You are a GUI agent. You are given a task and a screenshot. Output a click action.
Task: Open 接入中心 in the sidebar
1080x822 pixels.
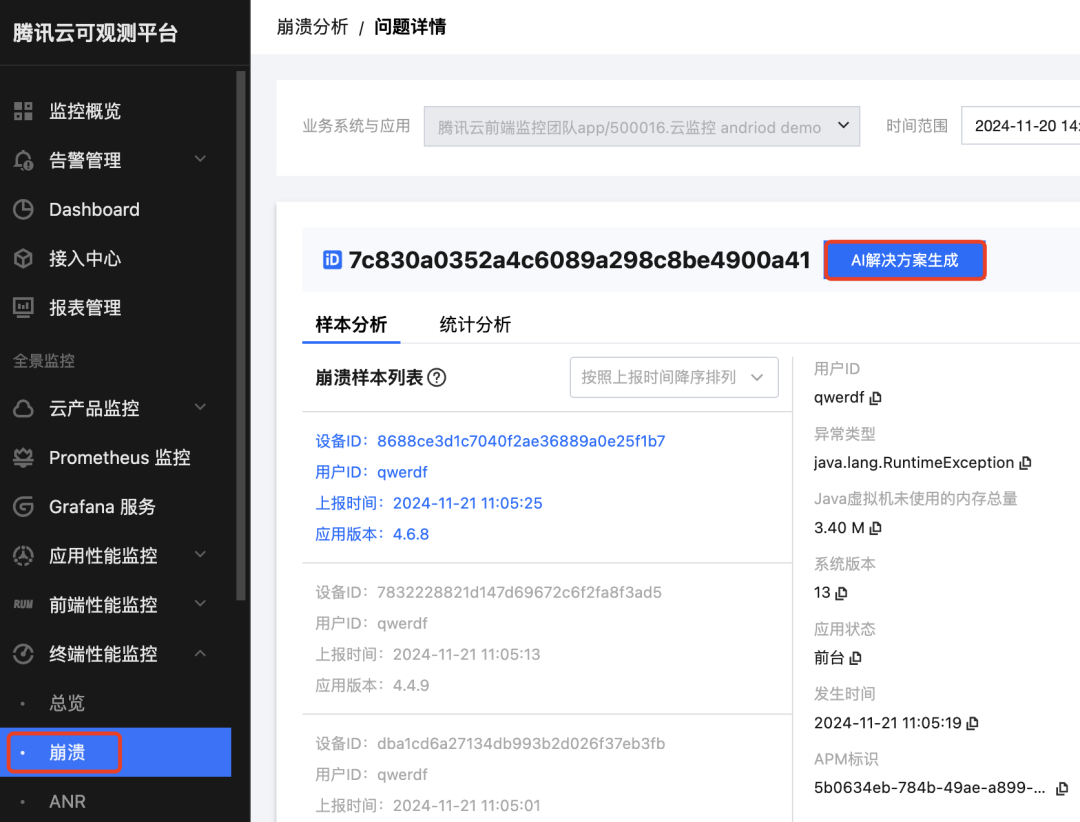pyautogui.click(x=85, y=258)
